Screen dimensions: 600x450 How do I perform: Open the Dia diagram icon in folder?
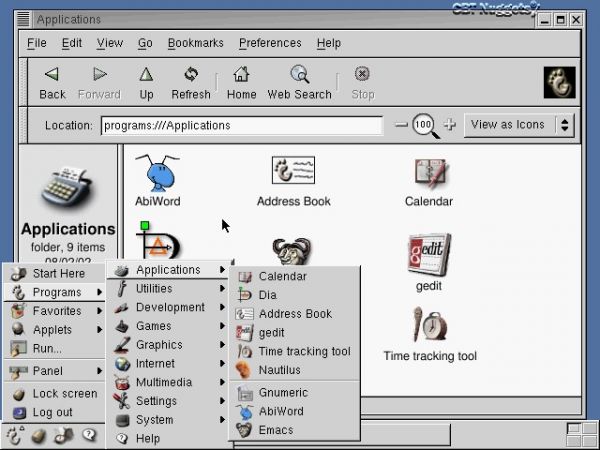(158, 241)
